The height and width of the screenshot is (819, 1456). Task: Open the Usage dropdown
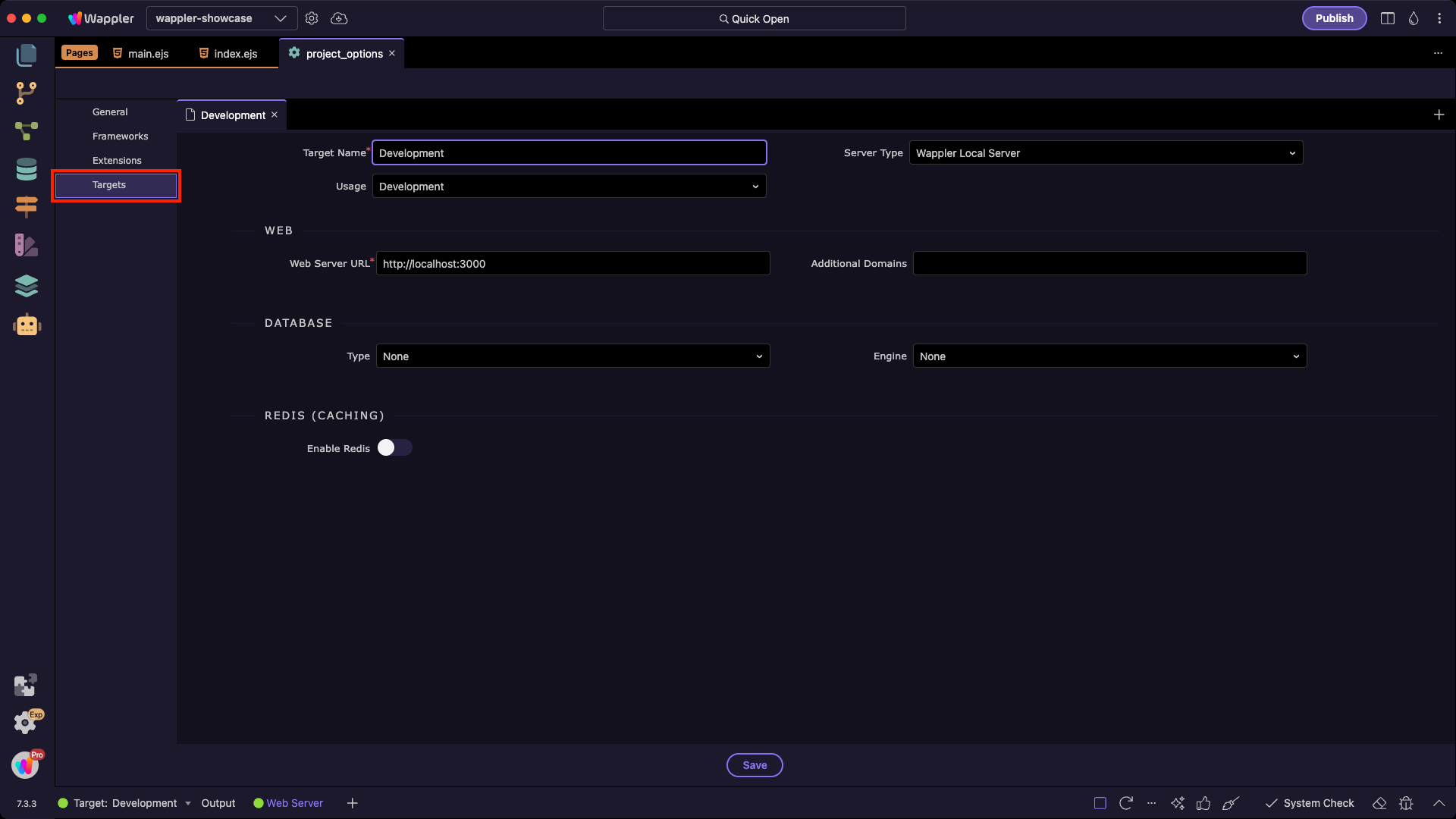point(569,187)
